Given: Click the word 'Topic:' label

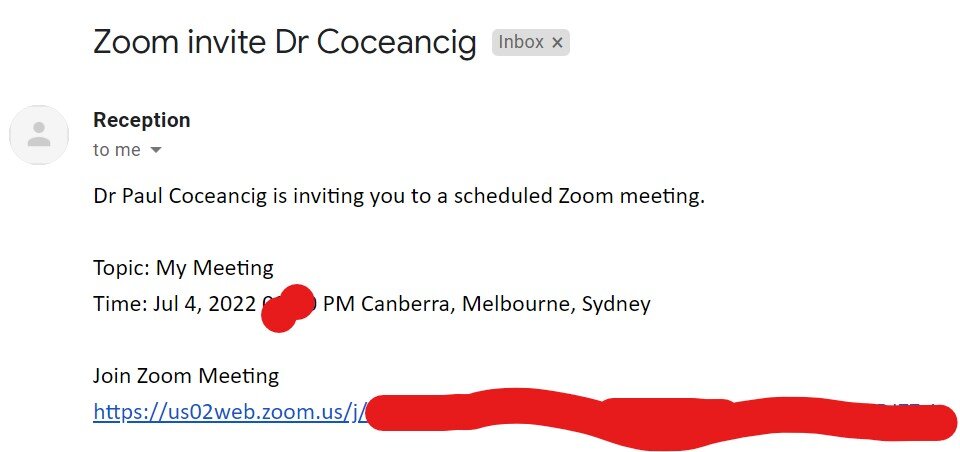Looking at the screenshot, I should [x=122, y=268].
